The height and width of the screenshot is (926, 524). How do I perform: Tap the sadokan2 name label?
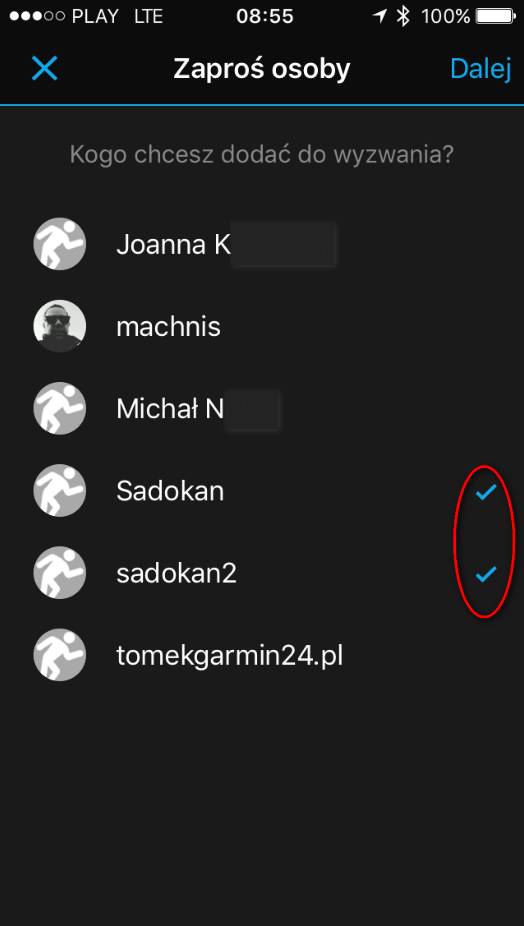[177, 573]
